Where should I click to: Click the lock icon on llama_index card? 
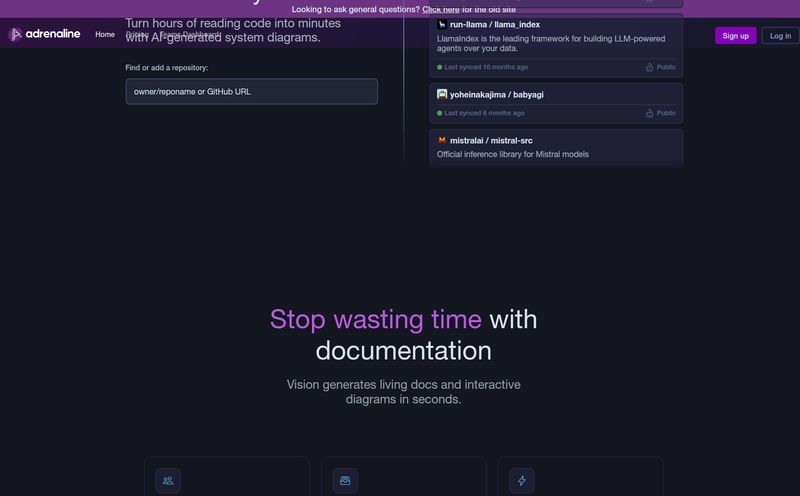[649, 67]
